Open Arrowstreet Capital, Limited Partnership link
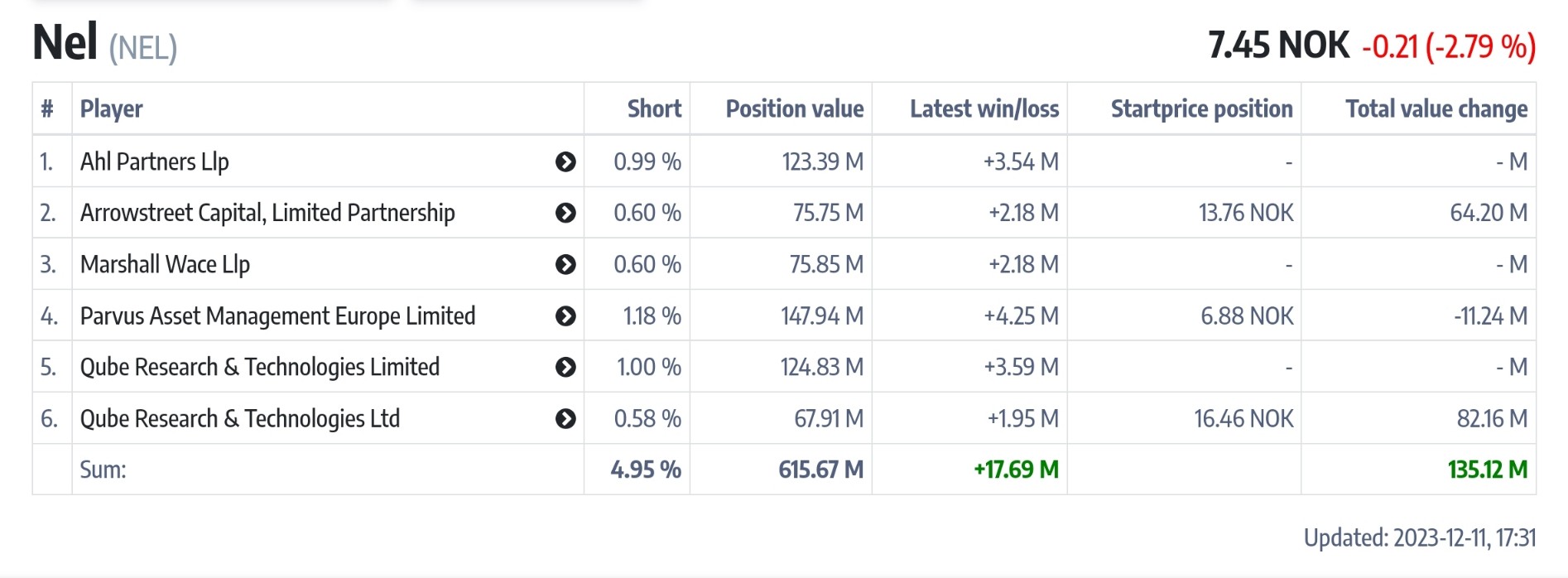Viewport: 1568px width, 578px height. coord(267,213)
